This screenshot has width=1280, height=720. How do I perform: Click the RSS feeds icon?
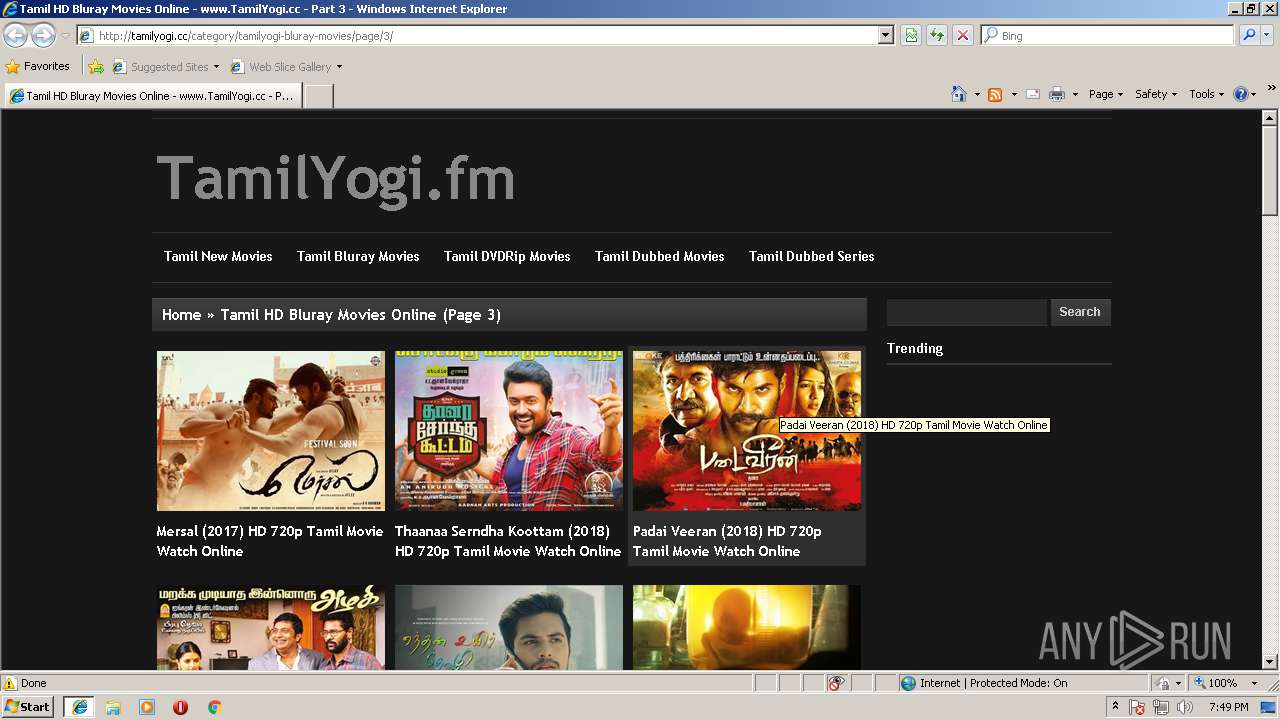click(995, 94)
